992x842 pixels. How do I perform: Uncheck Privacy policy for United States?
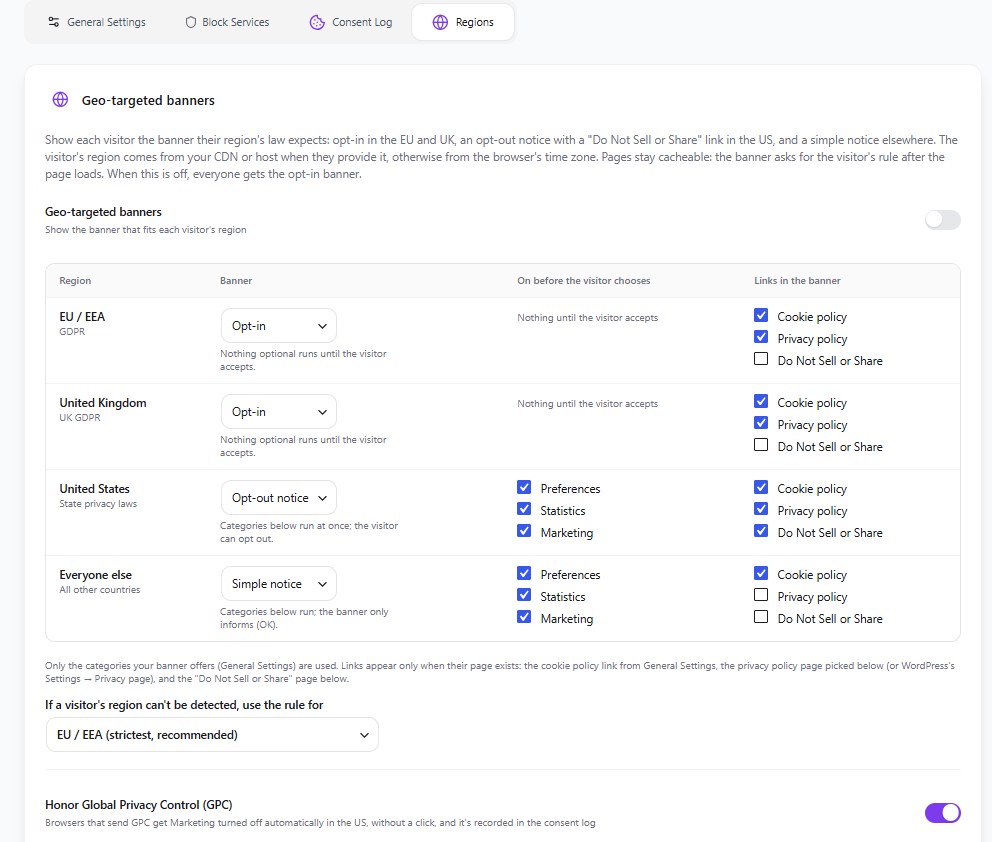coord(761,509)
